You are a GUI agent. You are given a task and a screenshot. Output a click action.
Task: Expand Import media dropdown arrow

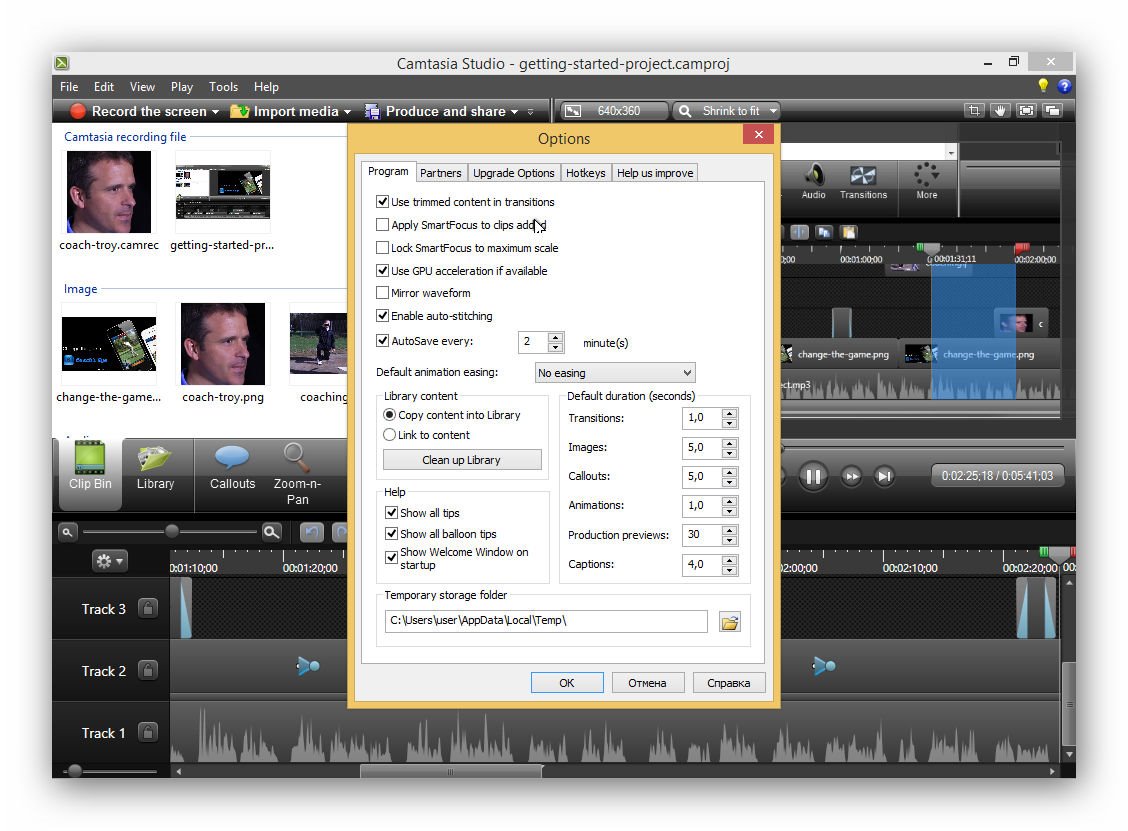click(347, 112)
